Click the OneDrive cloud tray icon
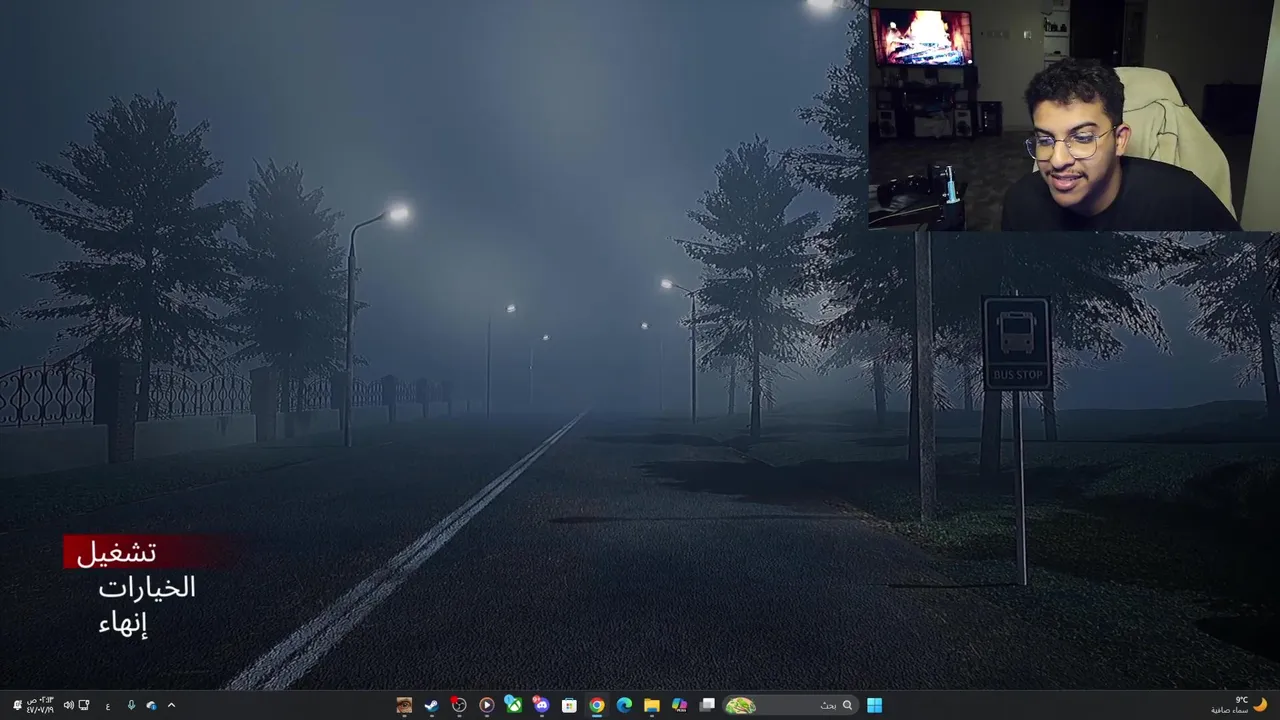 pos(151,706)
